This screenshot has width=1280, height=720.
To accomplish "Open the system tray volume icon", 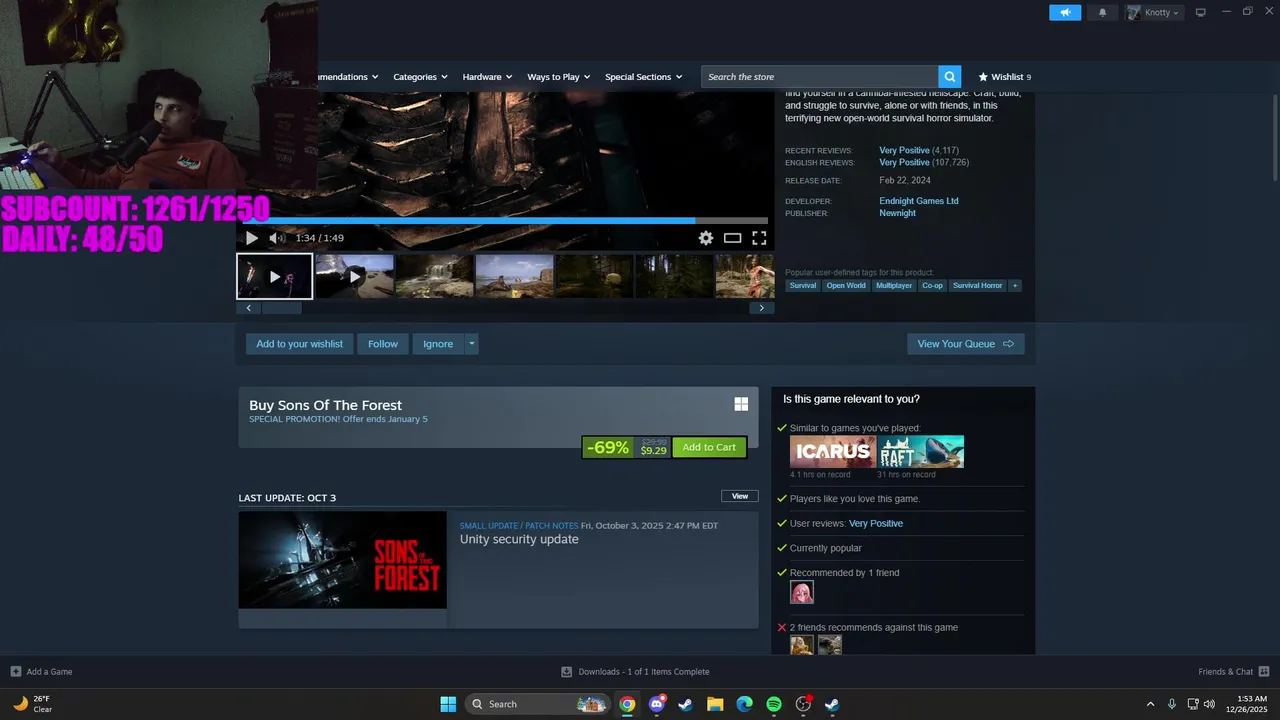I will (1209, 704).
